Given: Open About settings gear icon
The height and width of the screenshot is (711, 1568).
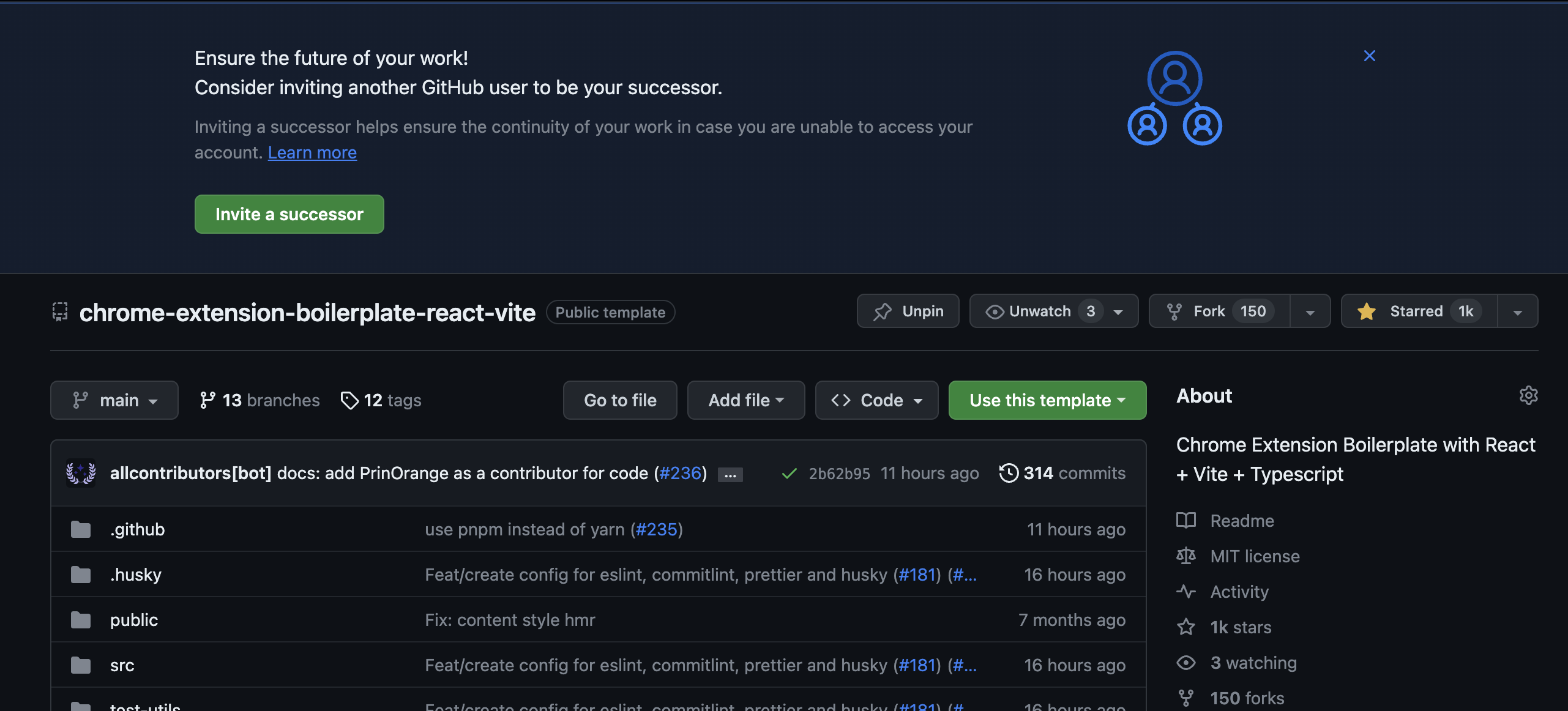Looking at the screenshot, I should tap(1528, 395).
